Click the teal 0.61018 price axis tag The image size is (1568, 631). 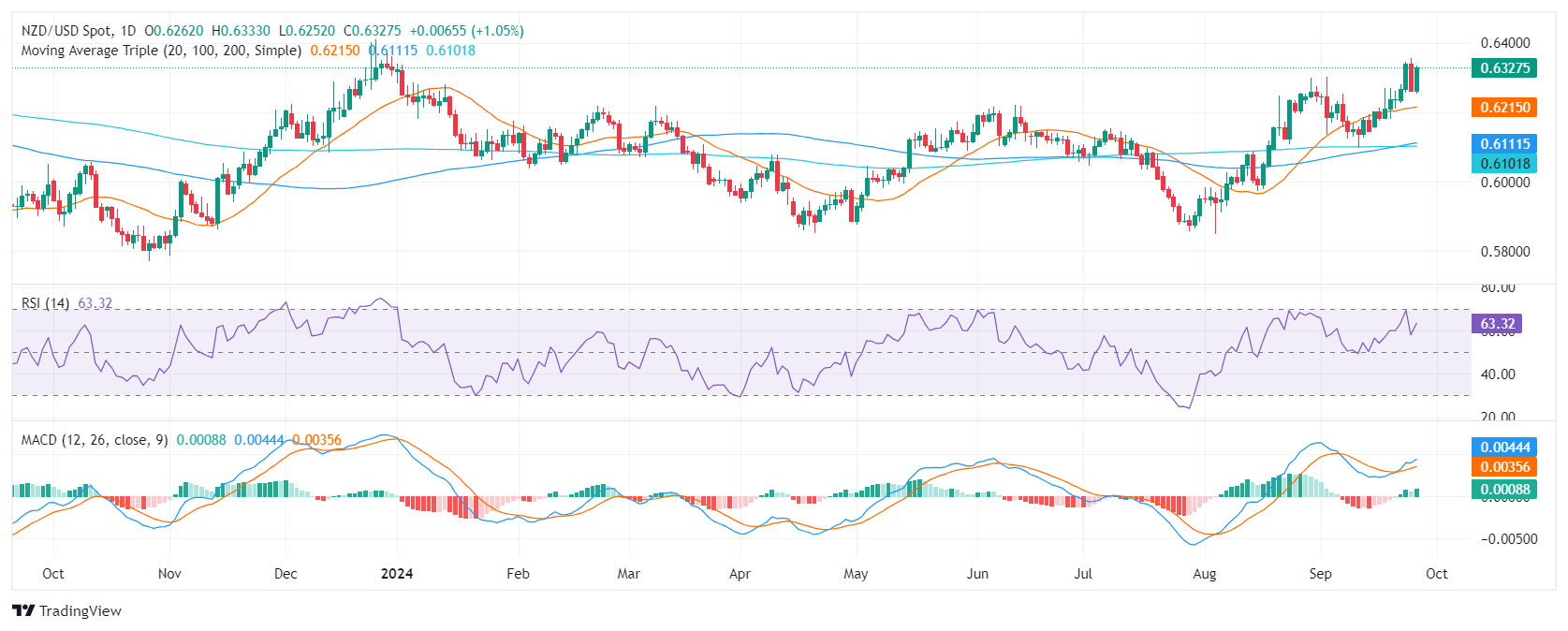point(1503,164)
